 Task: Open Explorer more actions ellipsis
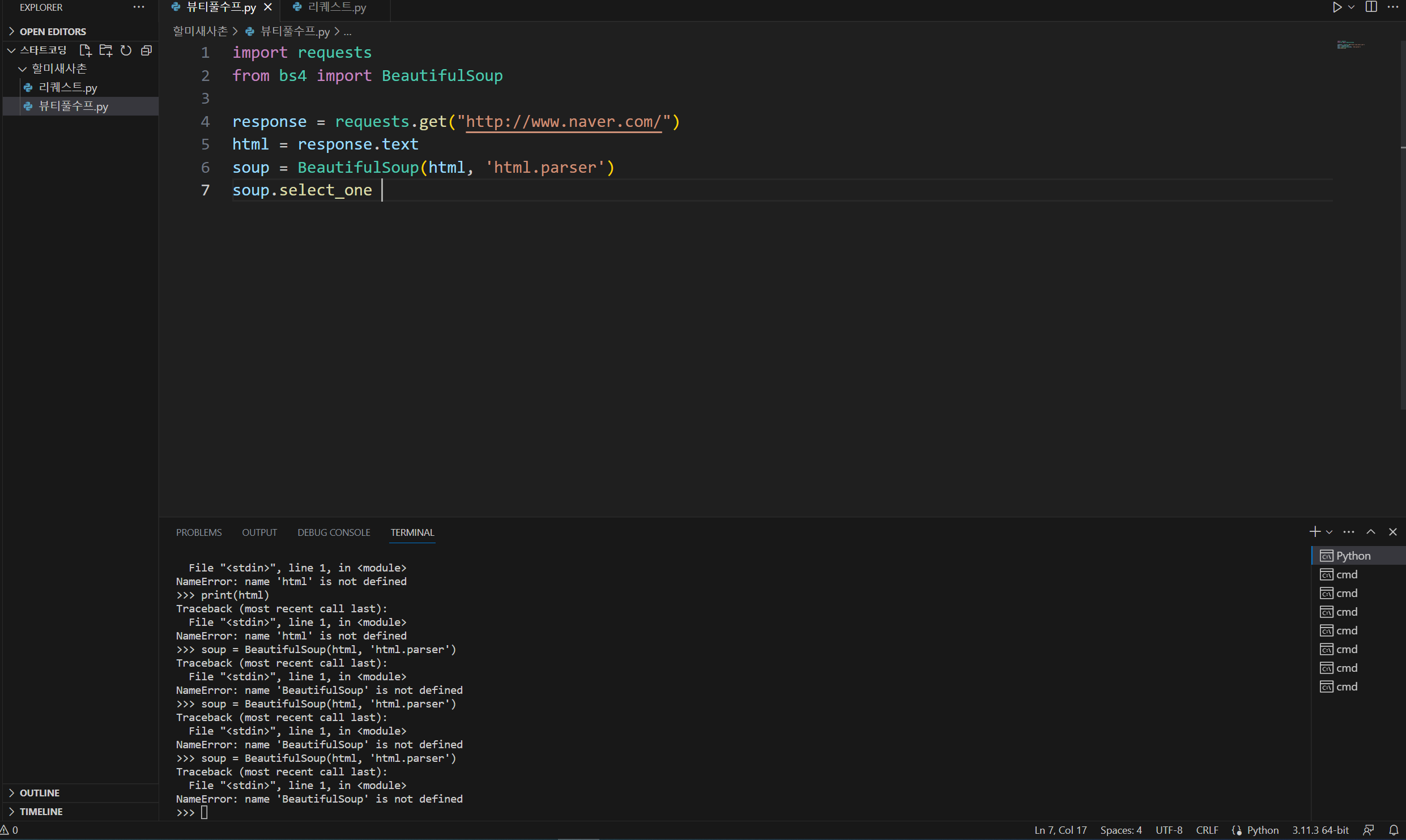coord(139,7)
